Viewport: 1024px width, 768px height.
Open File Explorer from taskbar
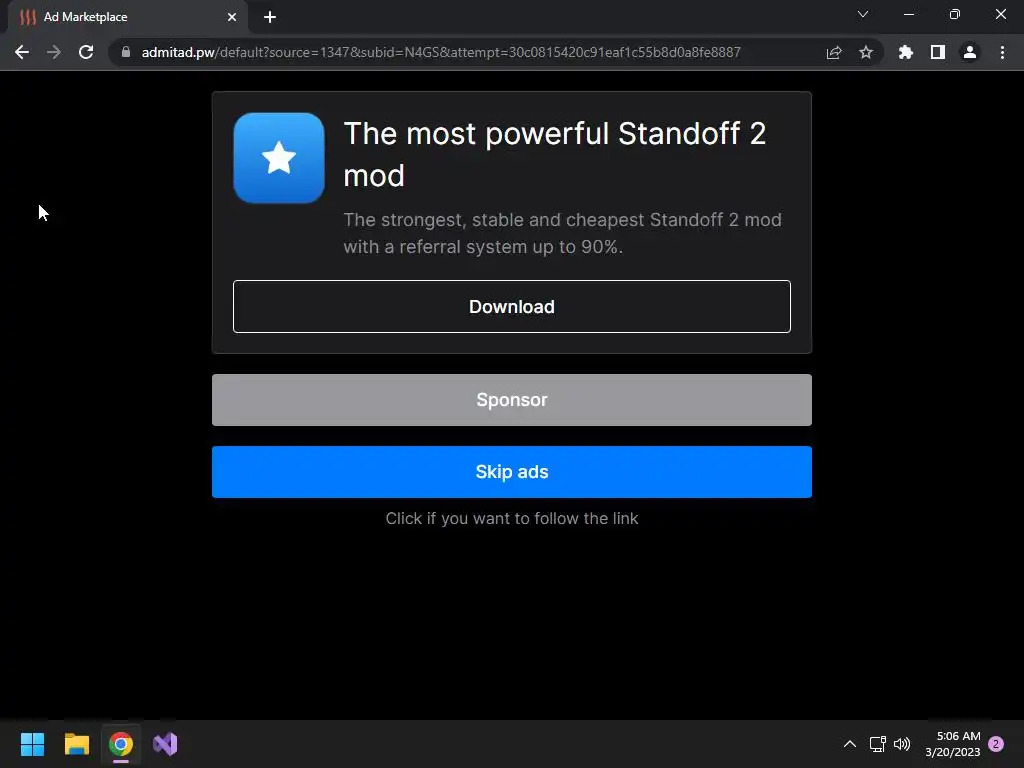pos(76,744)
